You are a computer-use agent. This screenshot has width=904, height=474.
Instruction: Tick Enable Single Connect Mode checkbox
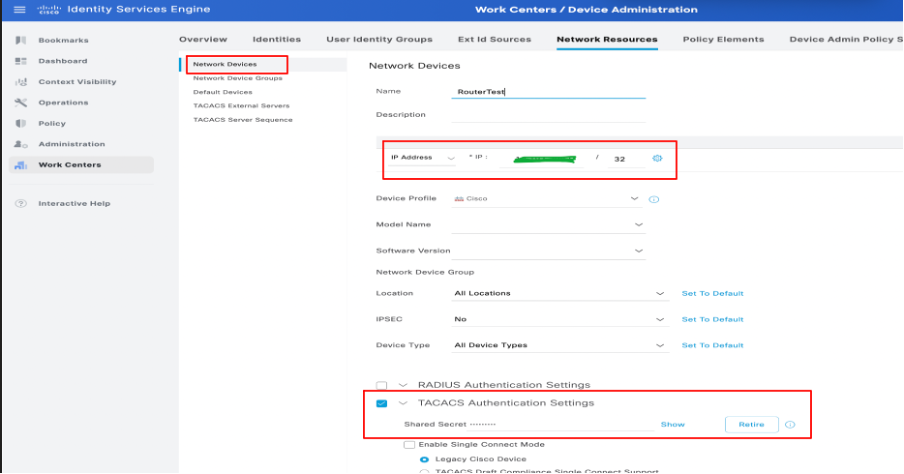click(409, 445)
